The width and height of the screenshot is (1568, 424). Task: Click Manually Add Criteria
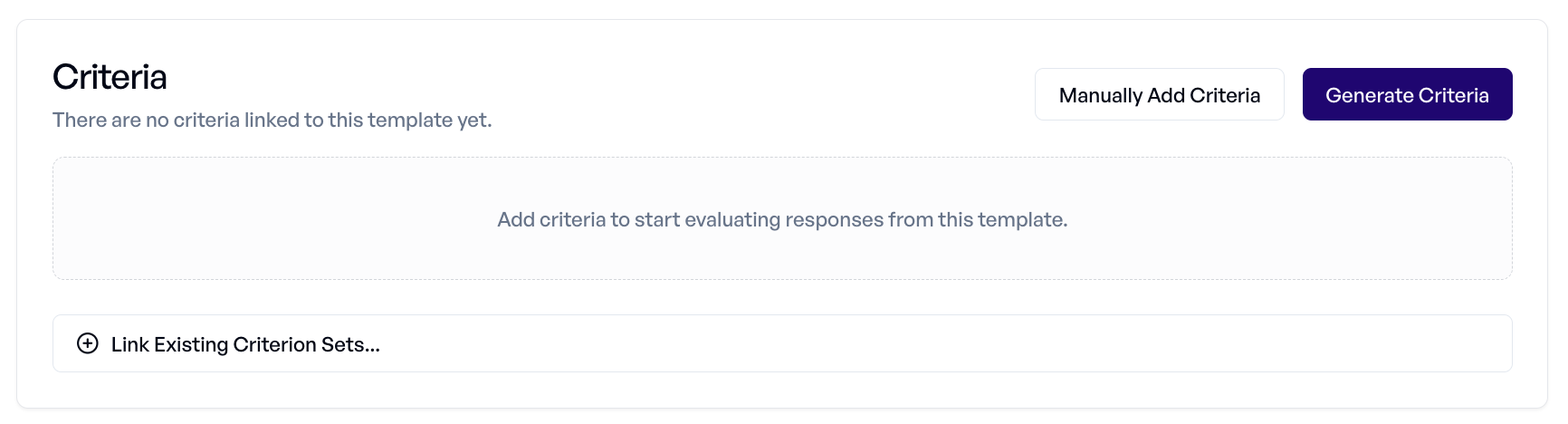pyautogui.click(x=1160, y=94)
